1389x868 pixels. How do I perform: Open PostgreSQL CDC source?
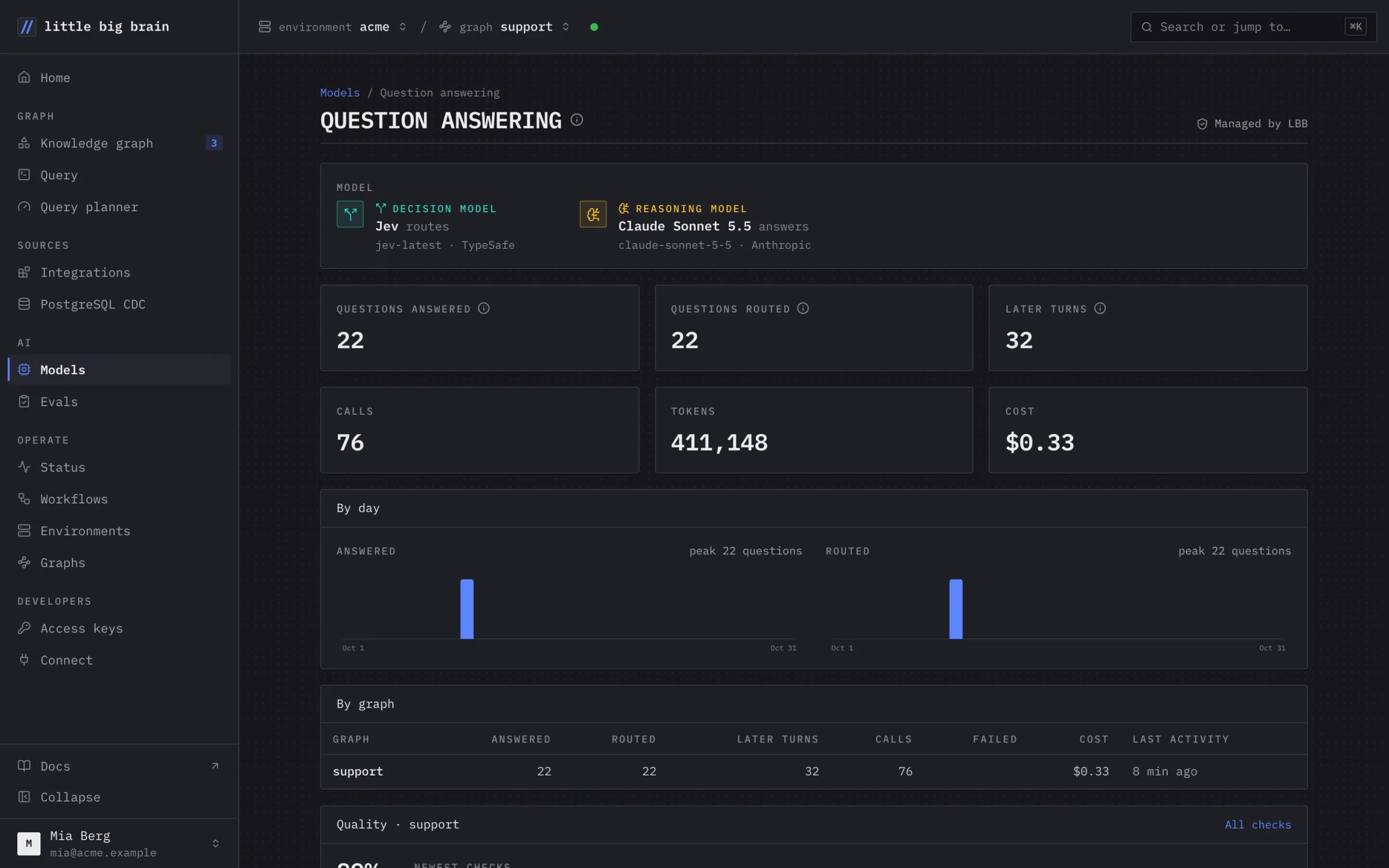coord(119,304)
